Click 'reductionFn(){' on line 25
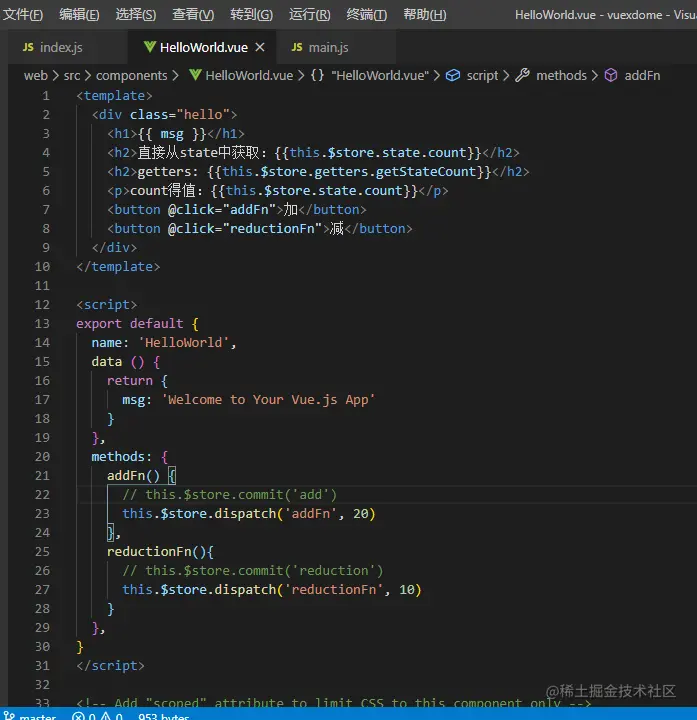Viewport: 697px width, 720px height. (160, 552)
